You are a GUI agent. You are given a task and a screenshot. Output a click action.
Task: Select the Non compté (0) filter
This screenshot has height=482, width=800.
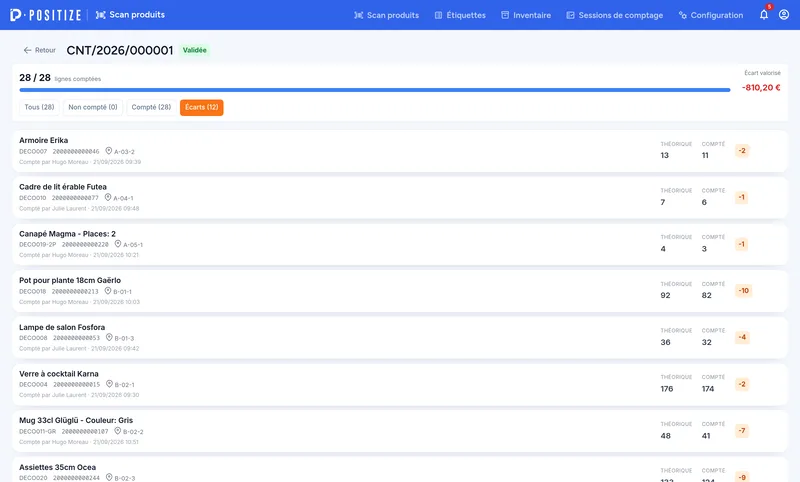coord(93,107)
